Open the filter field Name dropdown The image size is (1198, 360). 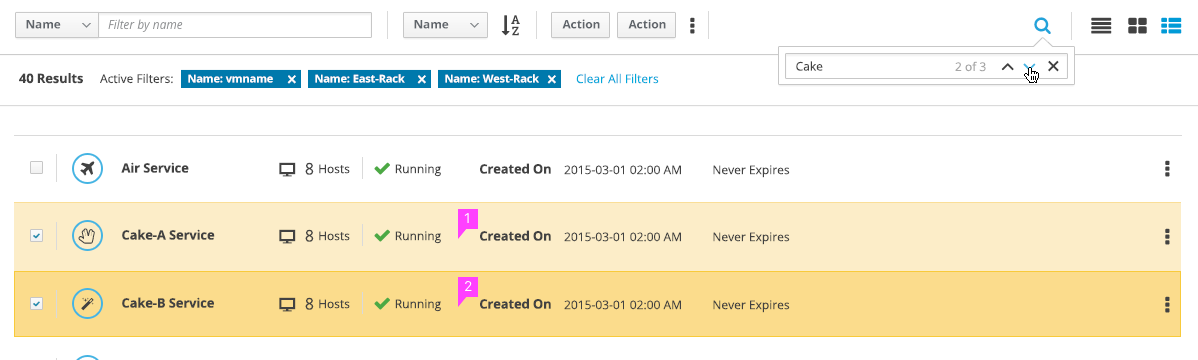57,24
